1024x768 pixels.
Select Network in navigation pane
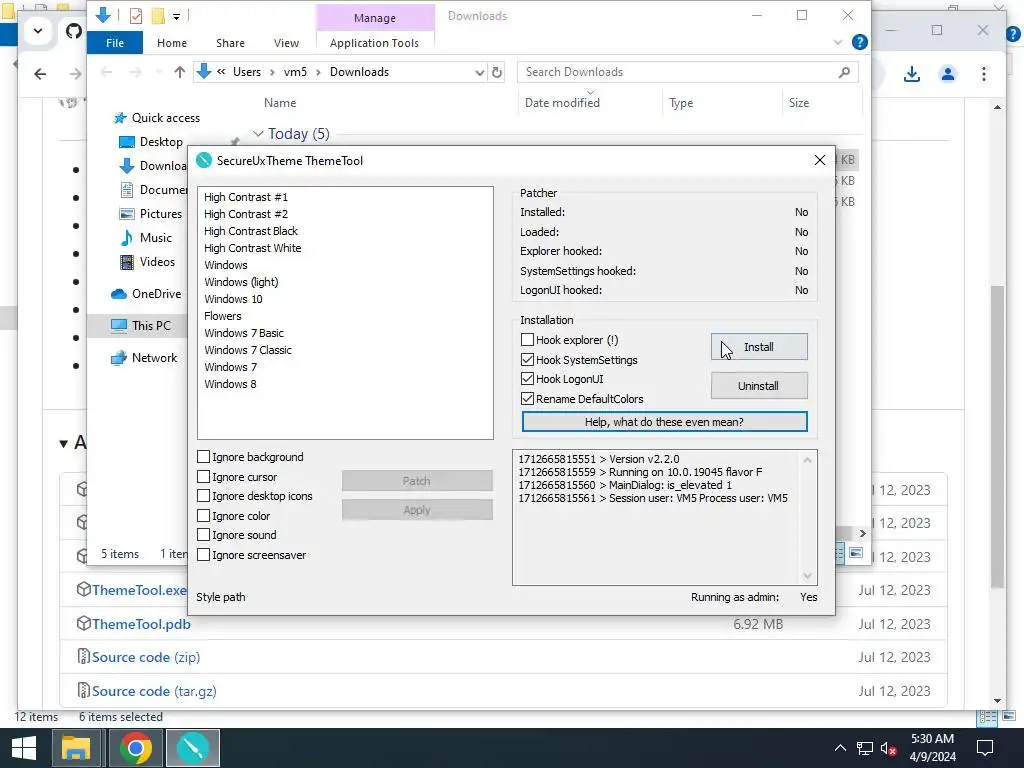tap(144, 358)
